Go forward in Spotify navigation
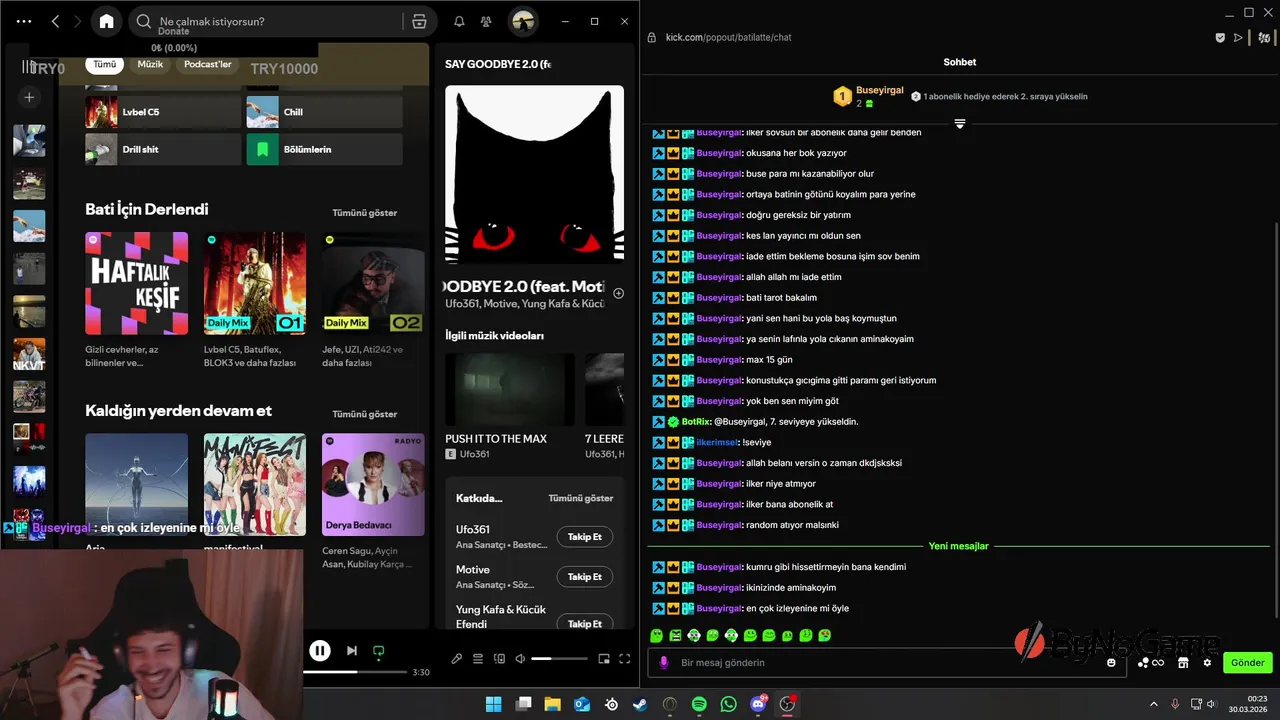1280x720 pixels. (x=77, y=21)
